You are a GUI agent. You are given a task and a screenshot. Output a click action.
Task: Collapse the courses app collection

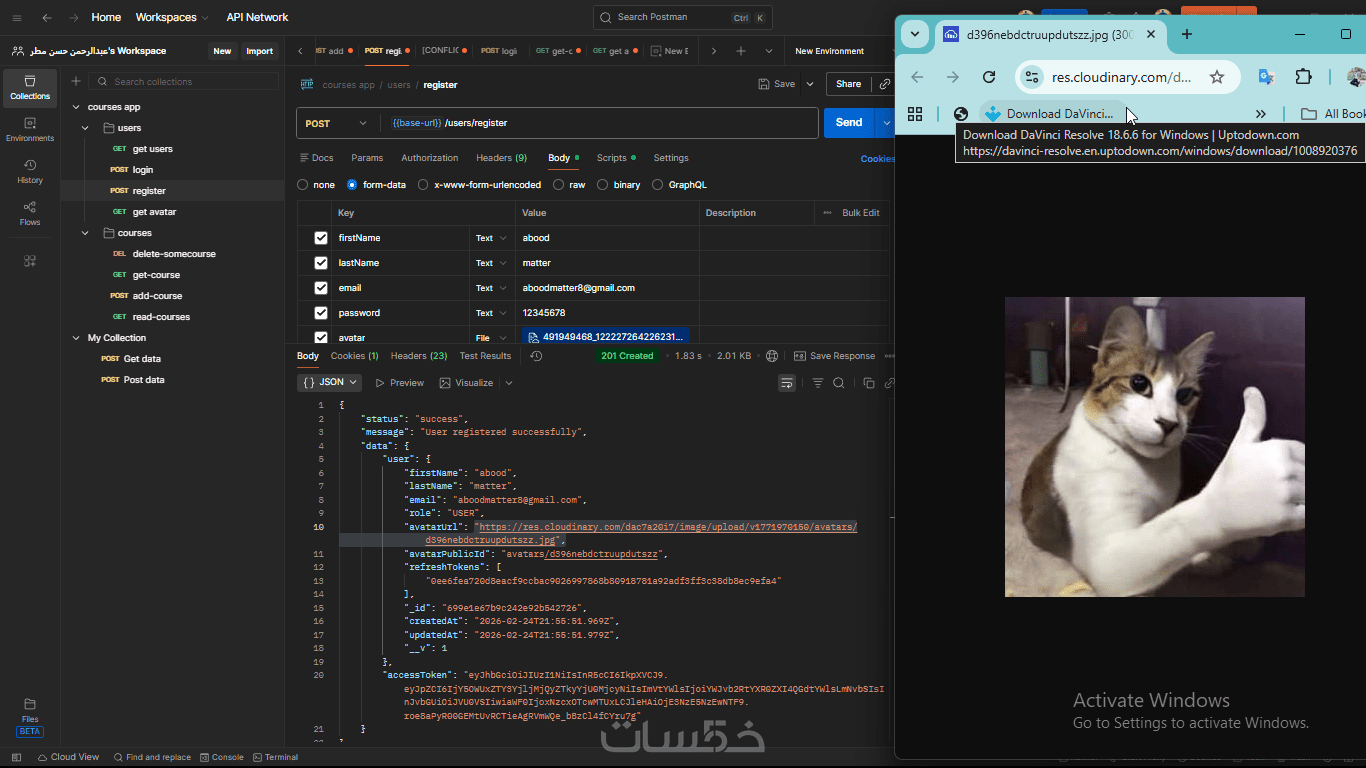click(77, 107)
